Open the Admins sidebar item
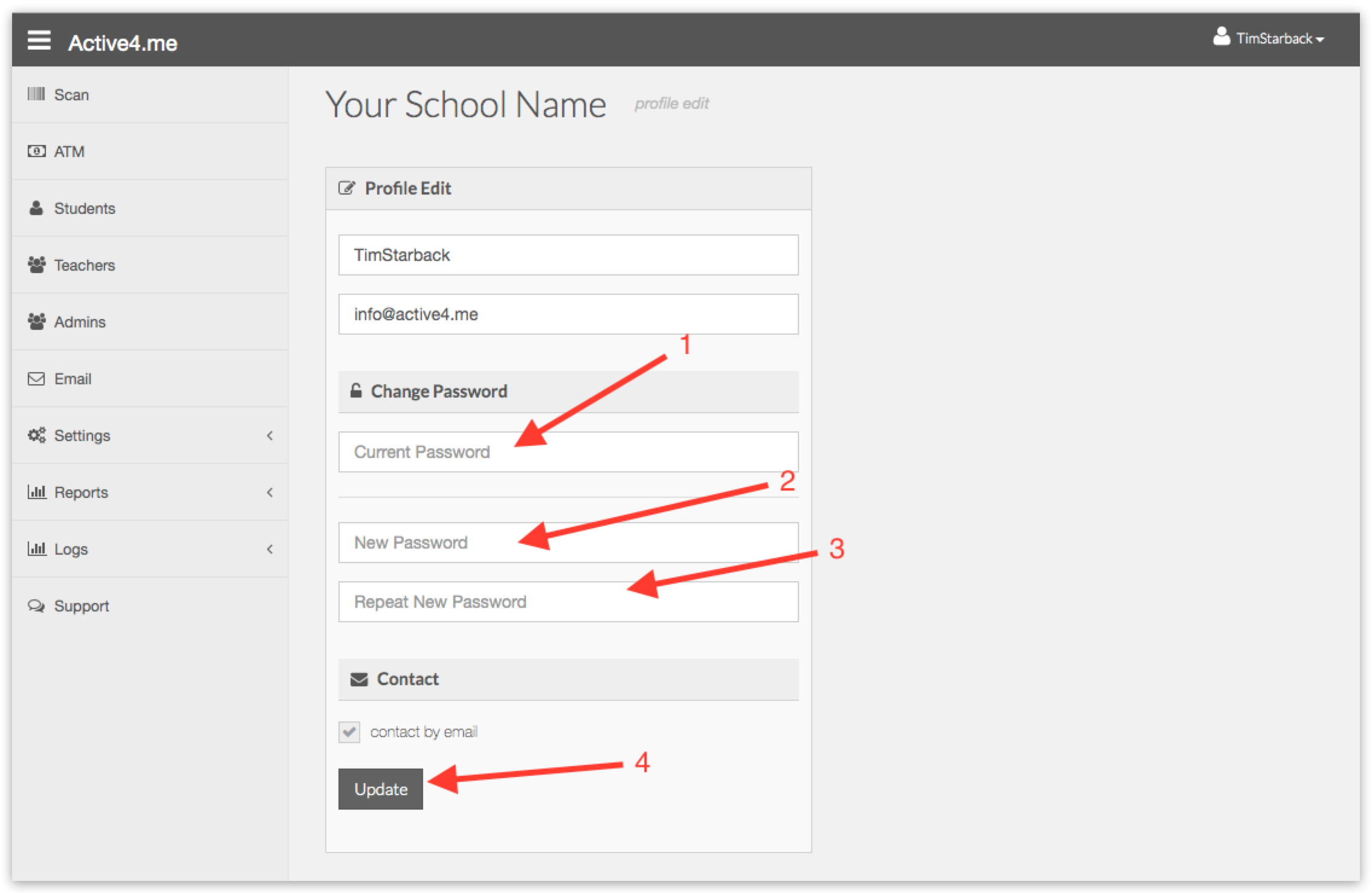Screen dimensions: 1372x893 79,322
